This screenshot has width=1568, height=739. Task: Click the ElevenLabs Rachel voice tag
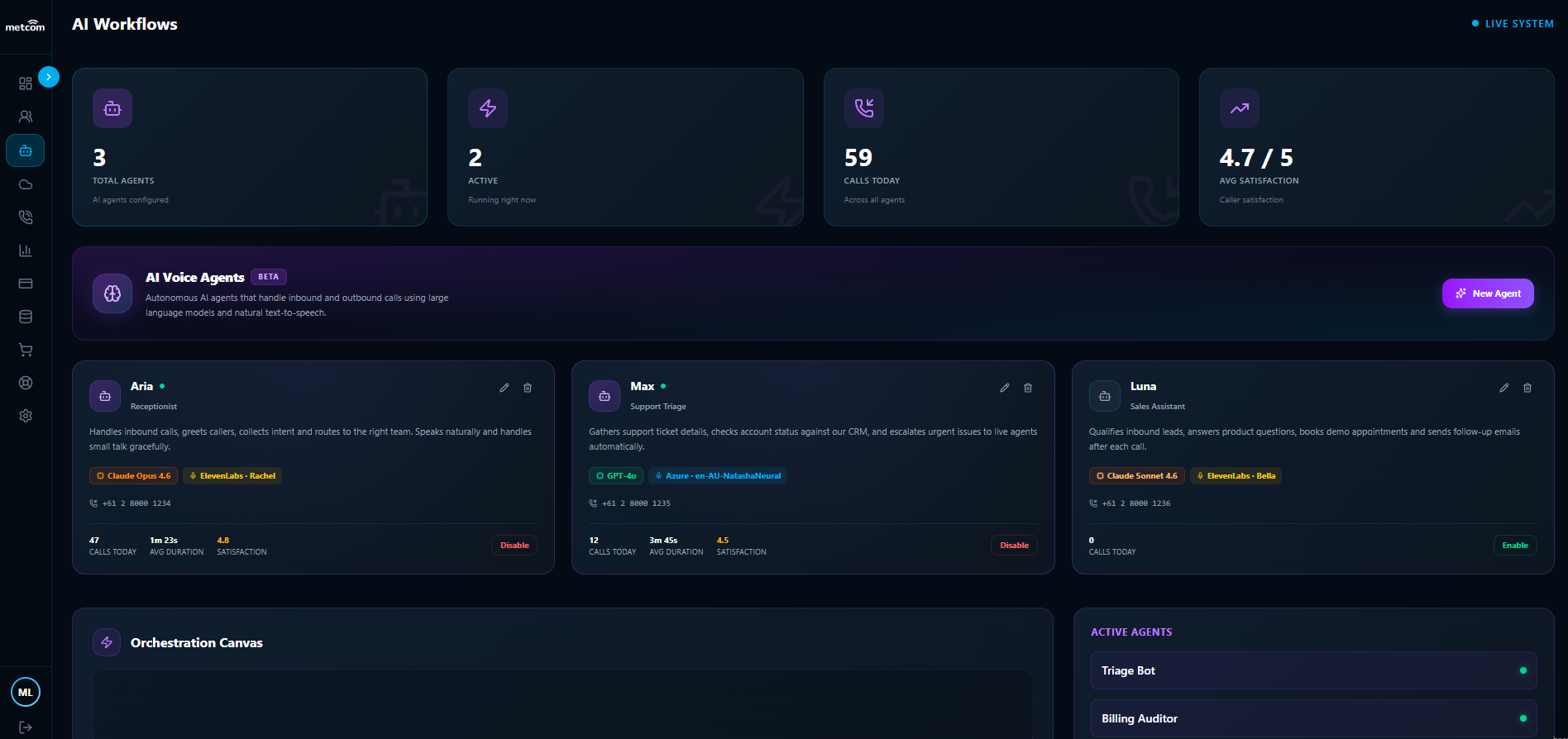point(232,476)
